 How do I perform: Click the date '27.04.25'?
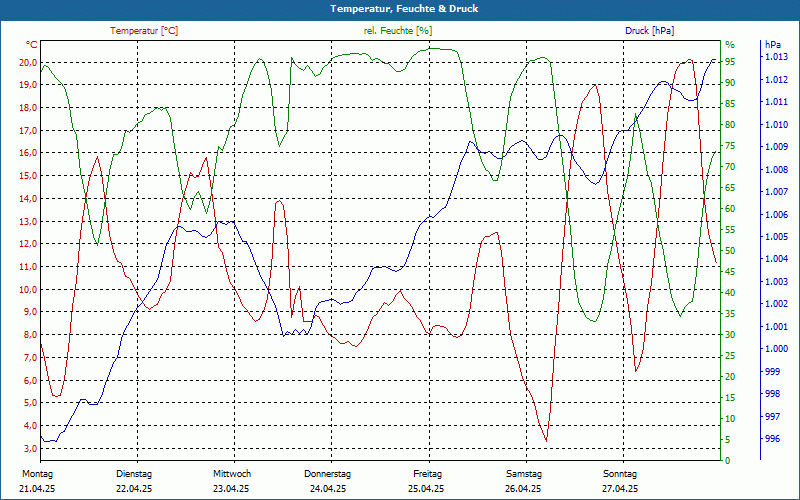620,489
